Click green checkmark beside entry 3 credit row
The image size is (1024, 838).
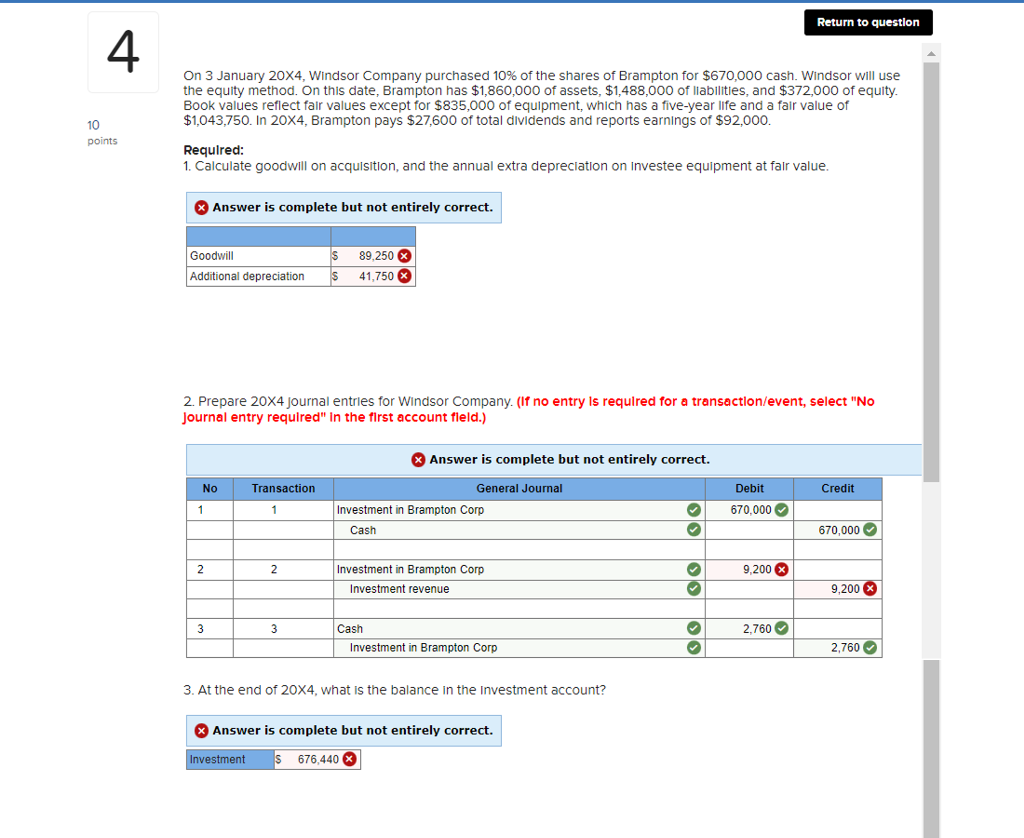pos(869,647)
